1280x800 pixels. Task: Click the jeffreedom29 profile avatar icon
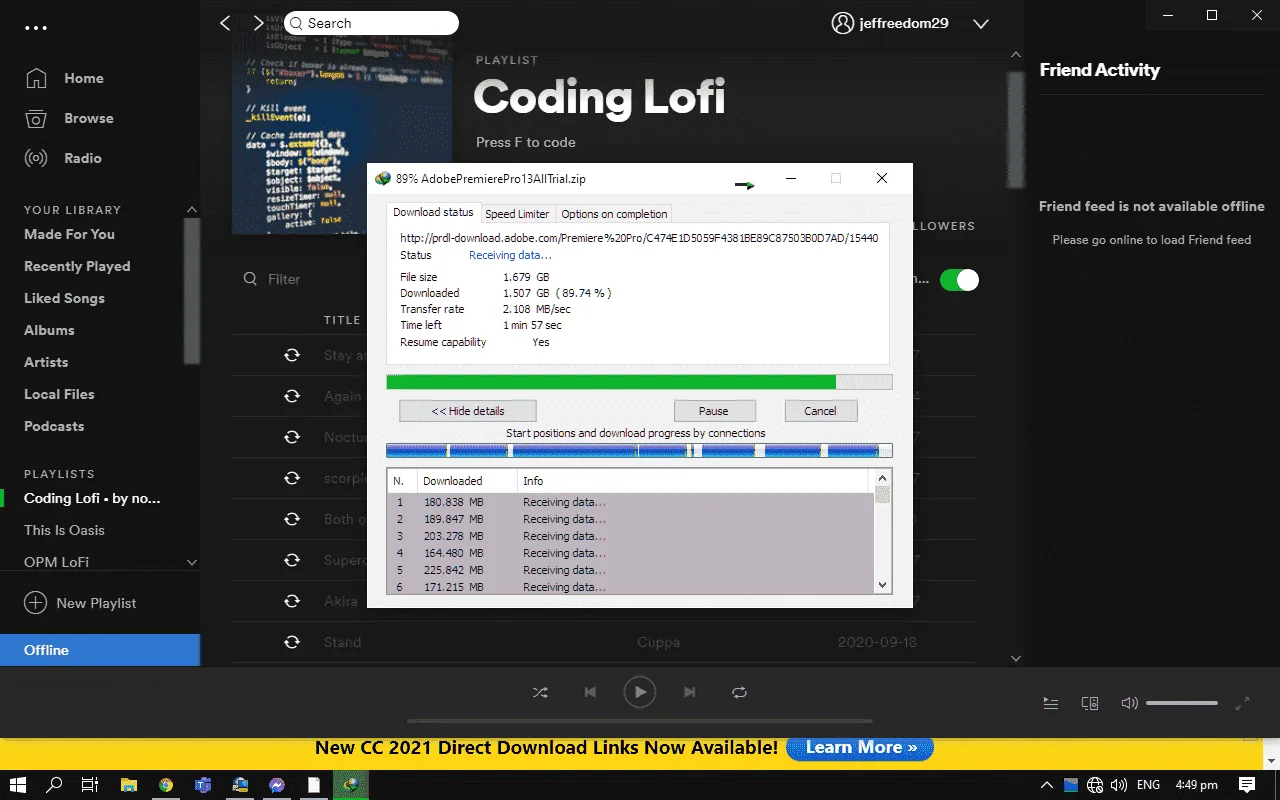pos(843,23)
